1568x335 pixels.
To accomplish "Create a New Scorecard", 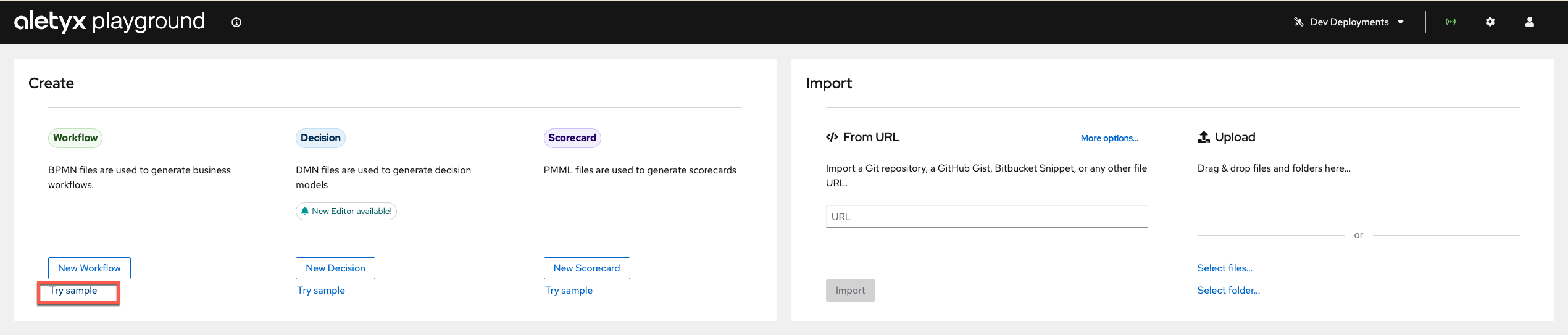I will pyautogui.click(x=586, y=268).
